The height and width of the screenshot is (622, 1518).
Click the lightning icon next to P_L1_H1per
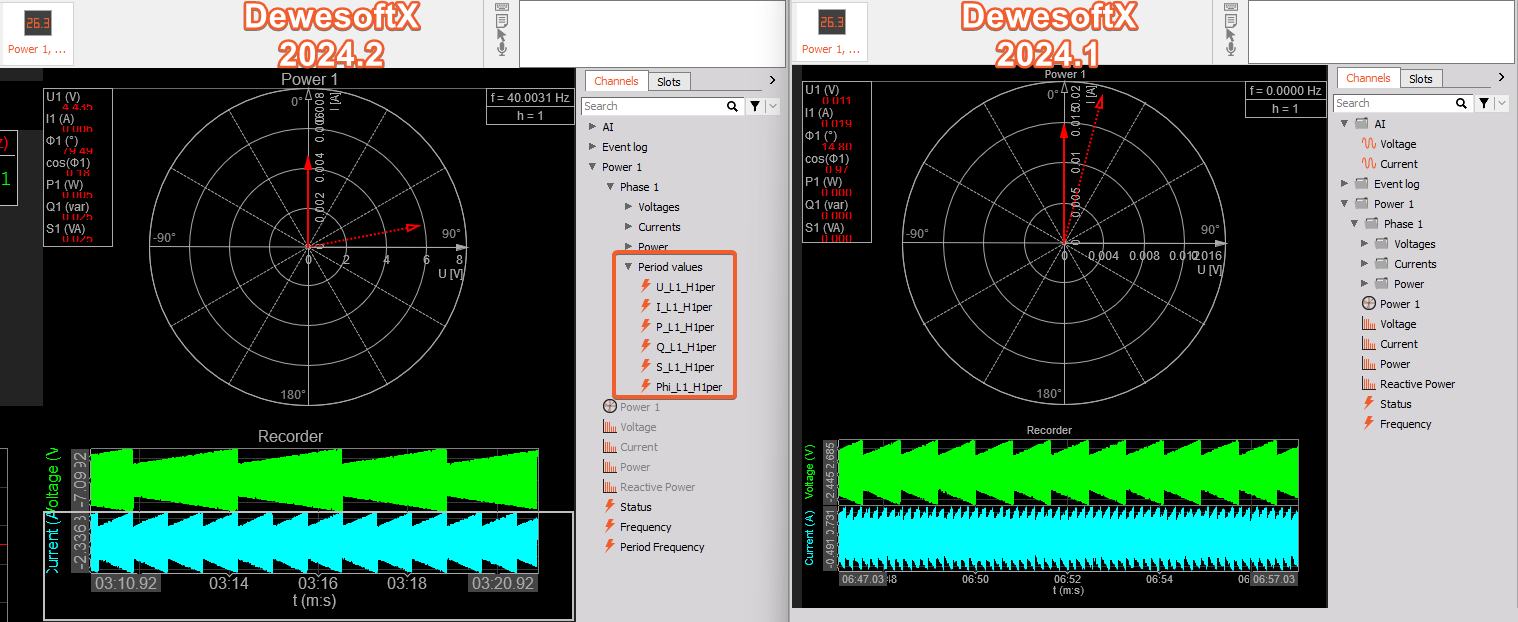click(x=646, y=326)
